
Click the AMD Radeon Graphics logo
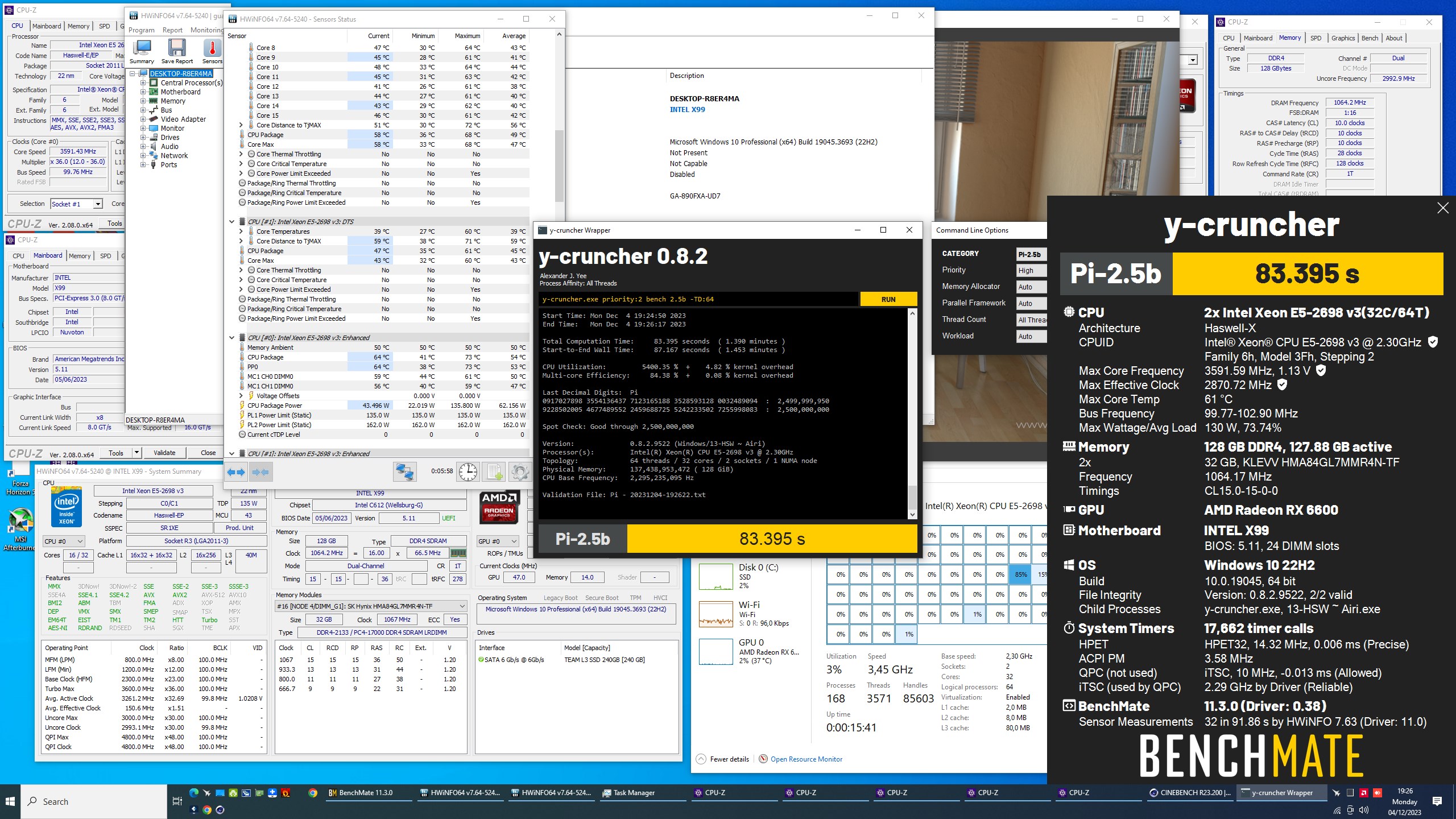click(499, 507)
